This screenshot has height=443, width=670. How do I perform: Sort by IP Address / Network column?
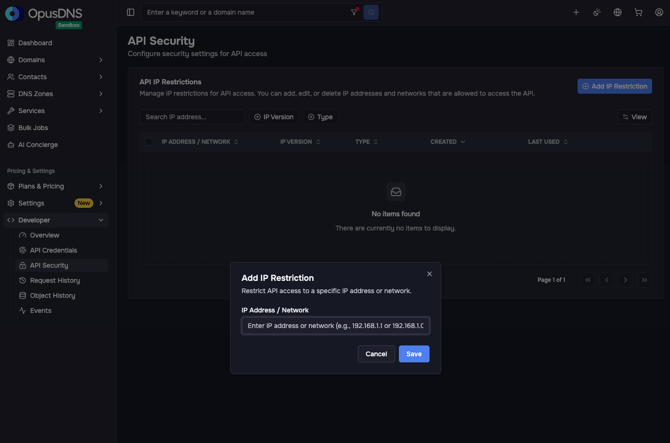(200, 142)
